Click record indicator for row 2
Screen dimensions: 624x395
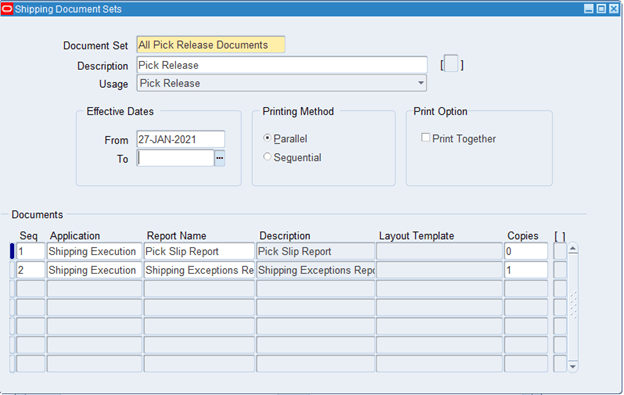(x=12, y=270)
